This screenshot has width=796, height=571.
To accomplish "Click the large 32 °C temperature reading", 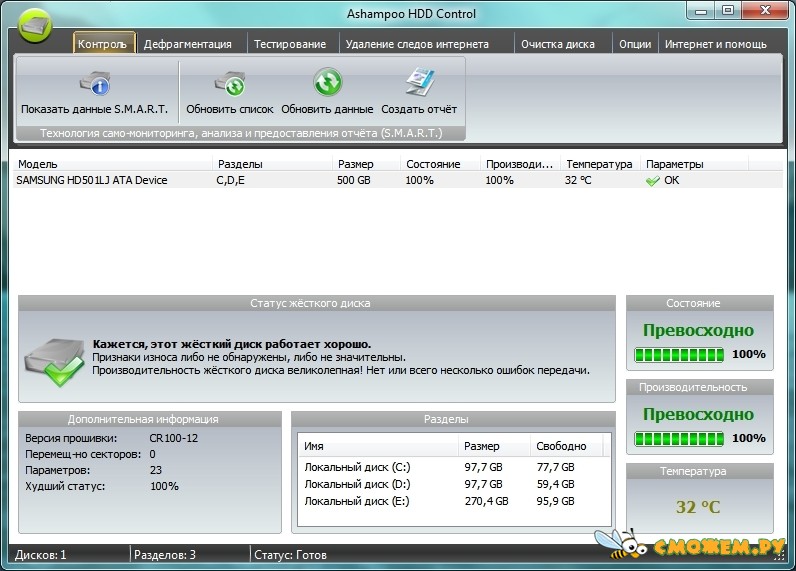I will (x=698, y=507).
